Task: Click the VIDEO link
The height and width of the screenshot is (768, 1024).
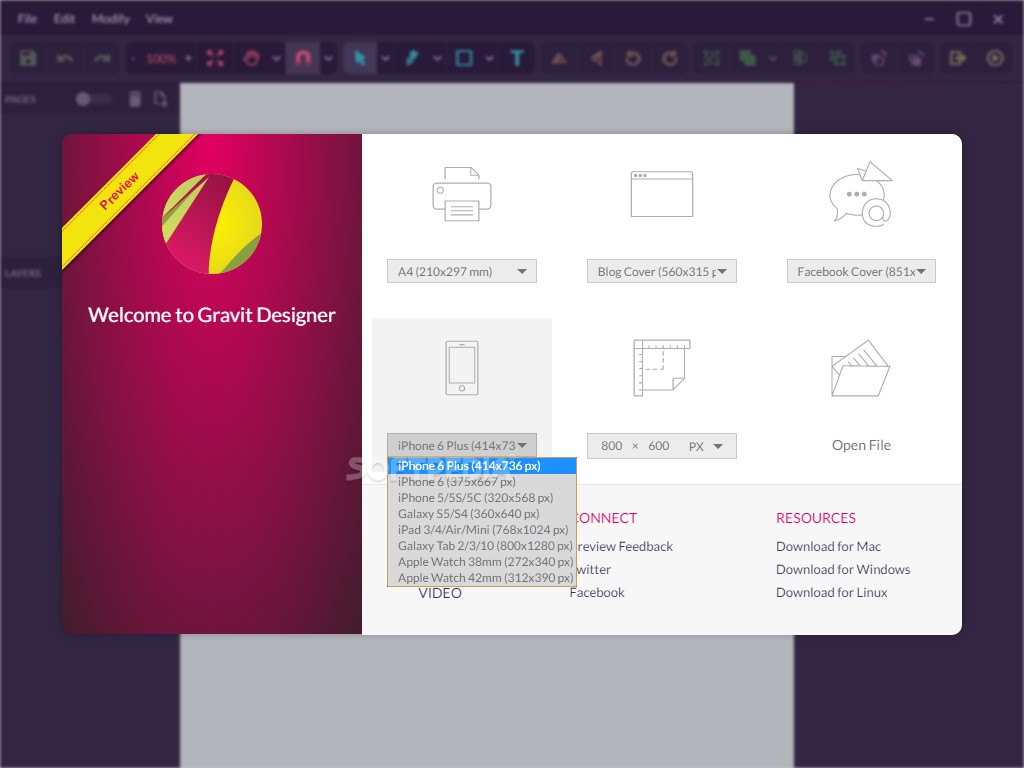Action: 440,594
